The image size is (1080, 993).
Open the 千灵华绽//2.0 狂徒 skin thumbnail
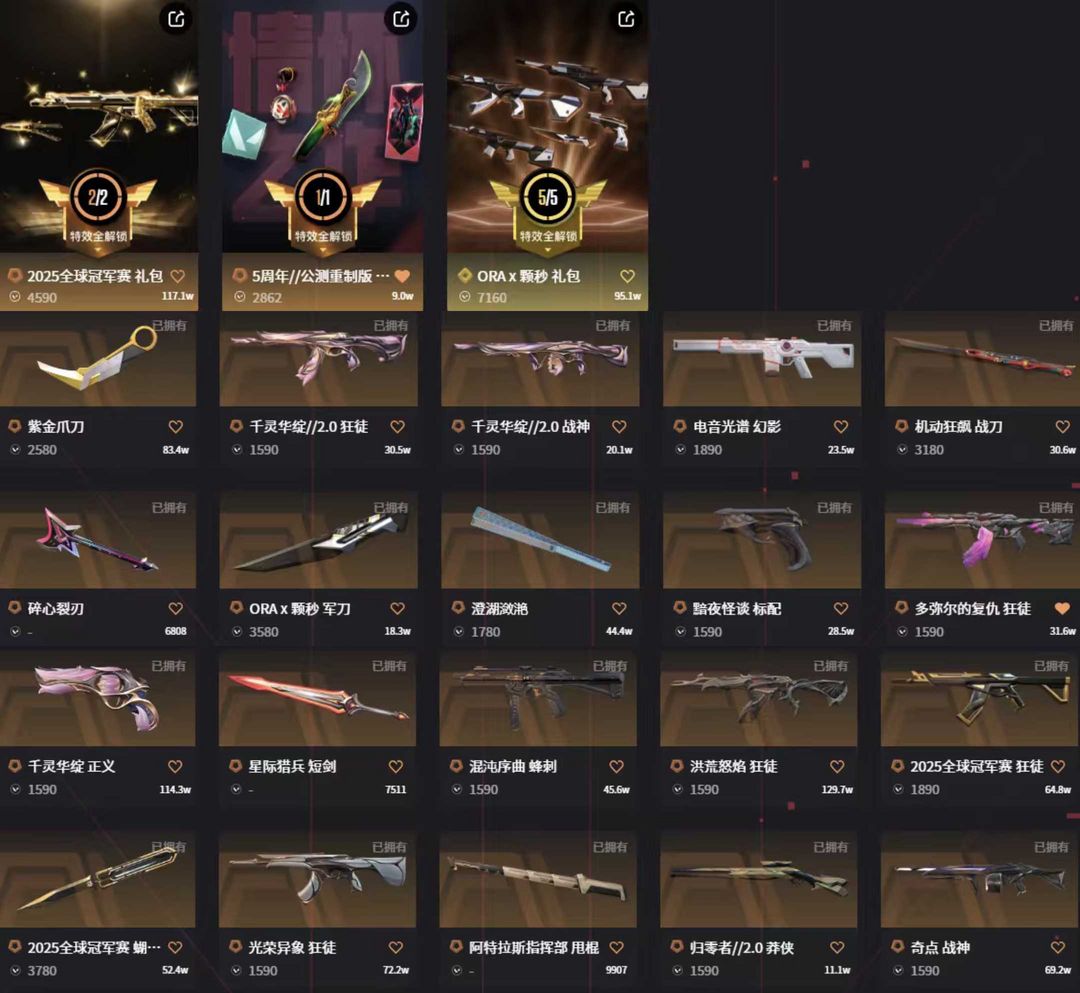(x=318, y=359)
